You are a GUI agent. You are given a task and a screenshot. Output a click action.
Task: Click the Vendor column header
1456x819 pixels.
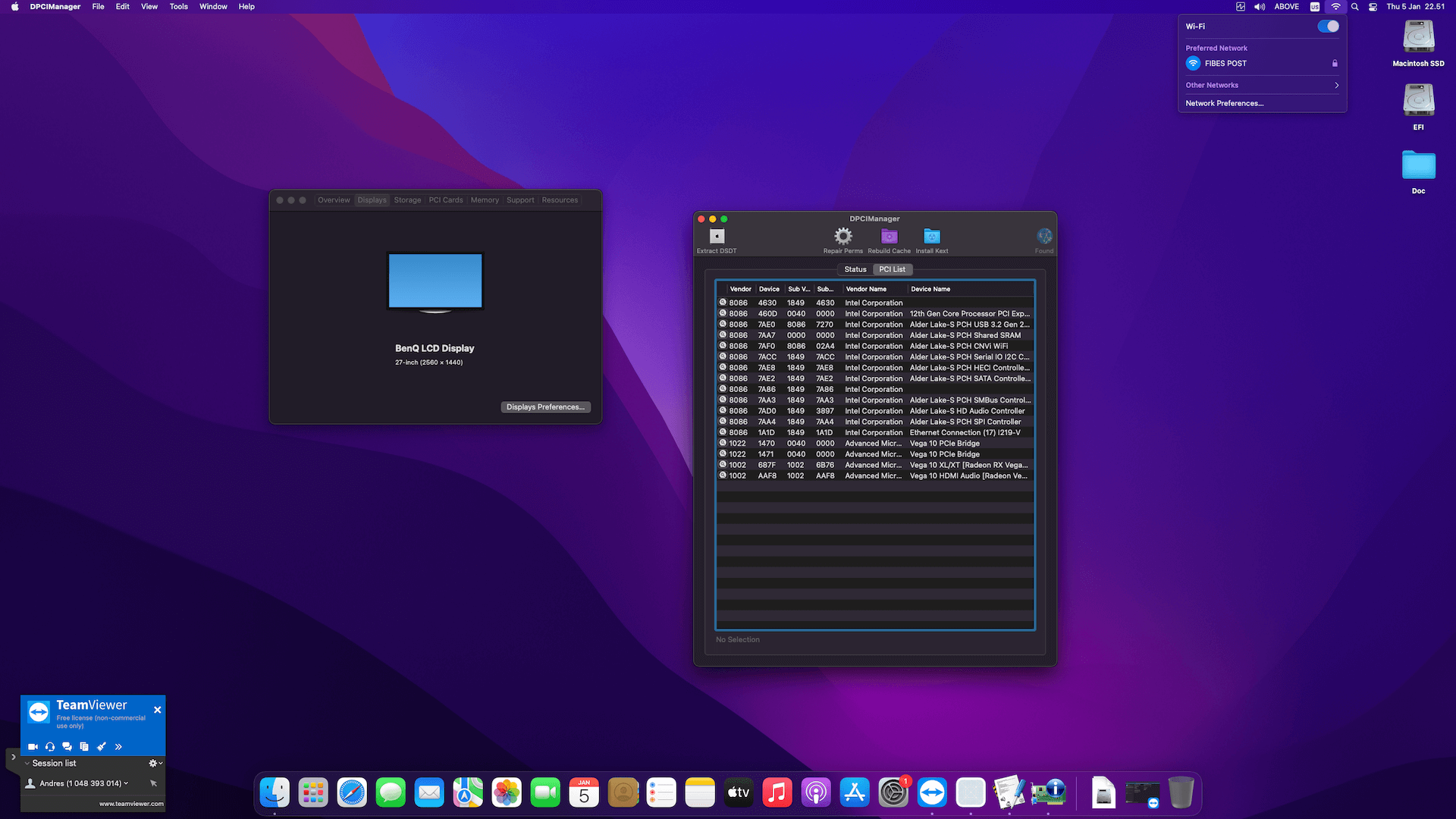point(740,290)
